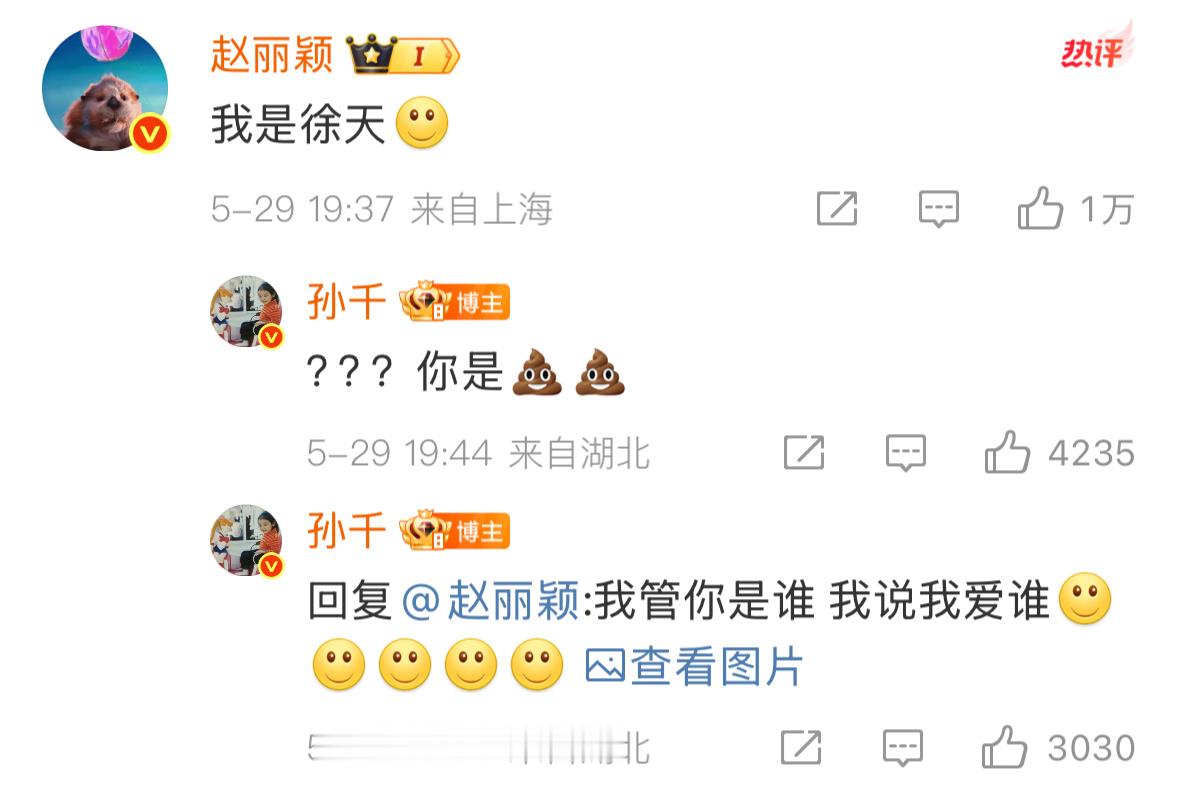Click 孙千 username on second reply
Screen dimensions: 1179x793
tap(346, 531)
